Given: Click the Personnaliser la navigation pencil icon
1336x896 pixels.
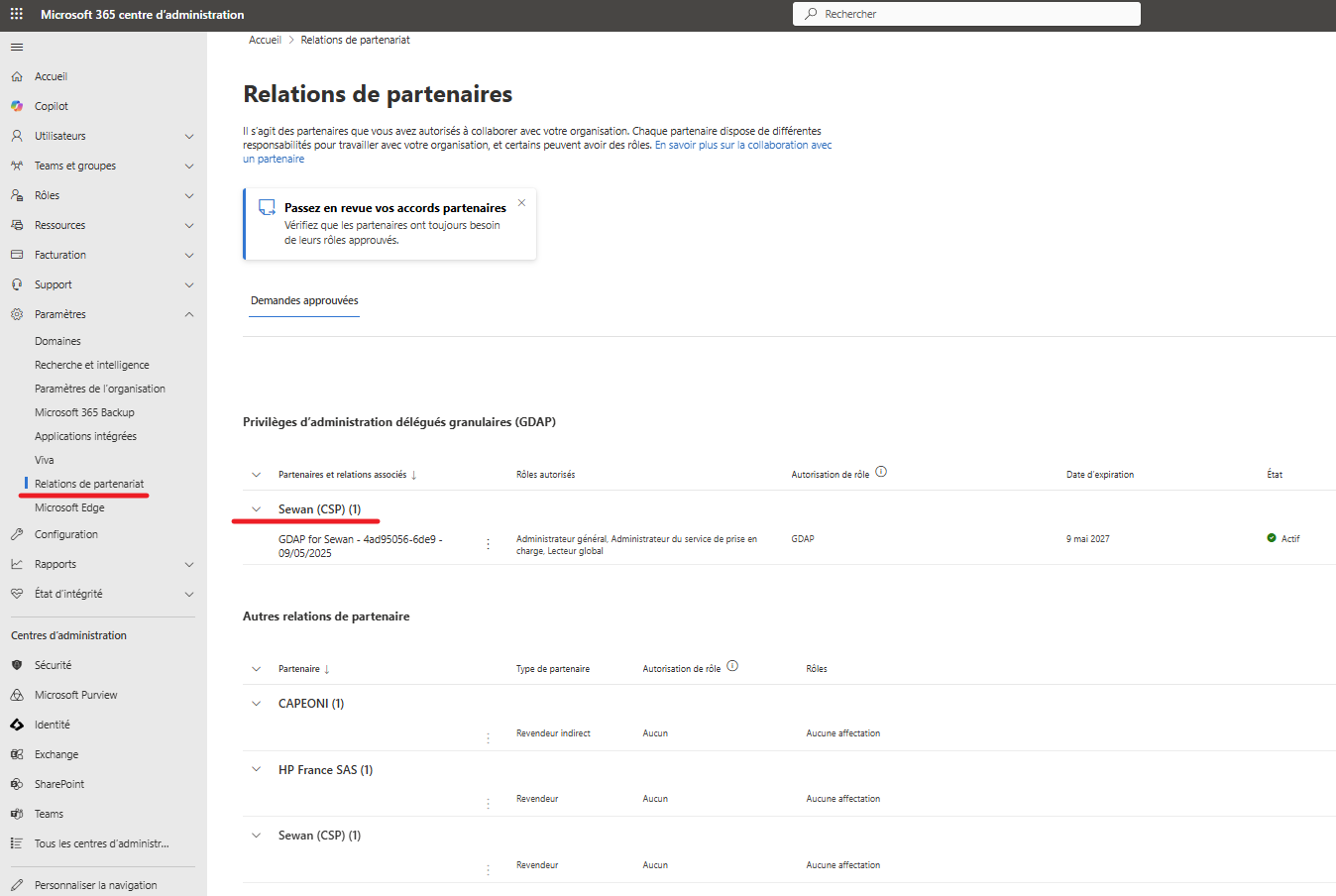Looking at the screenshot, I should (17, 885).
